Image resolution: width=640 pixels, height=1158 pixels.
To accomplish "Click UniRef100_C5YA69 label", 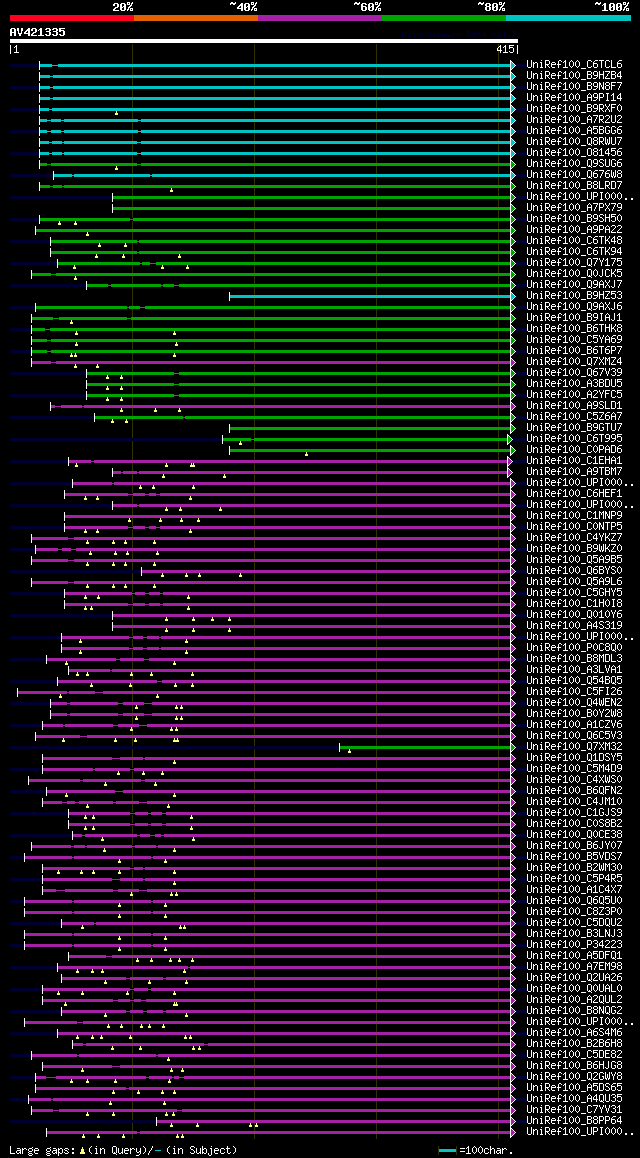I will tap(574, 340).
